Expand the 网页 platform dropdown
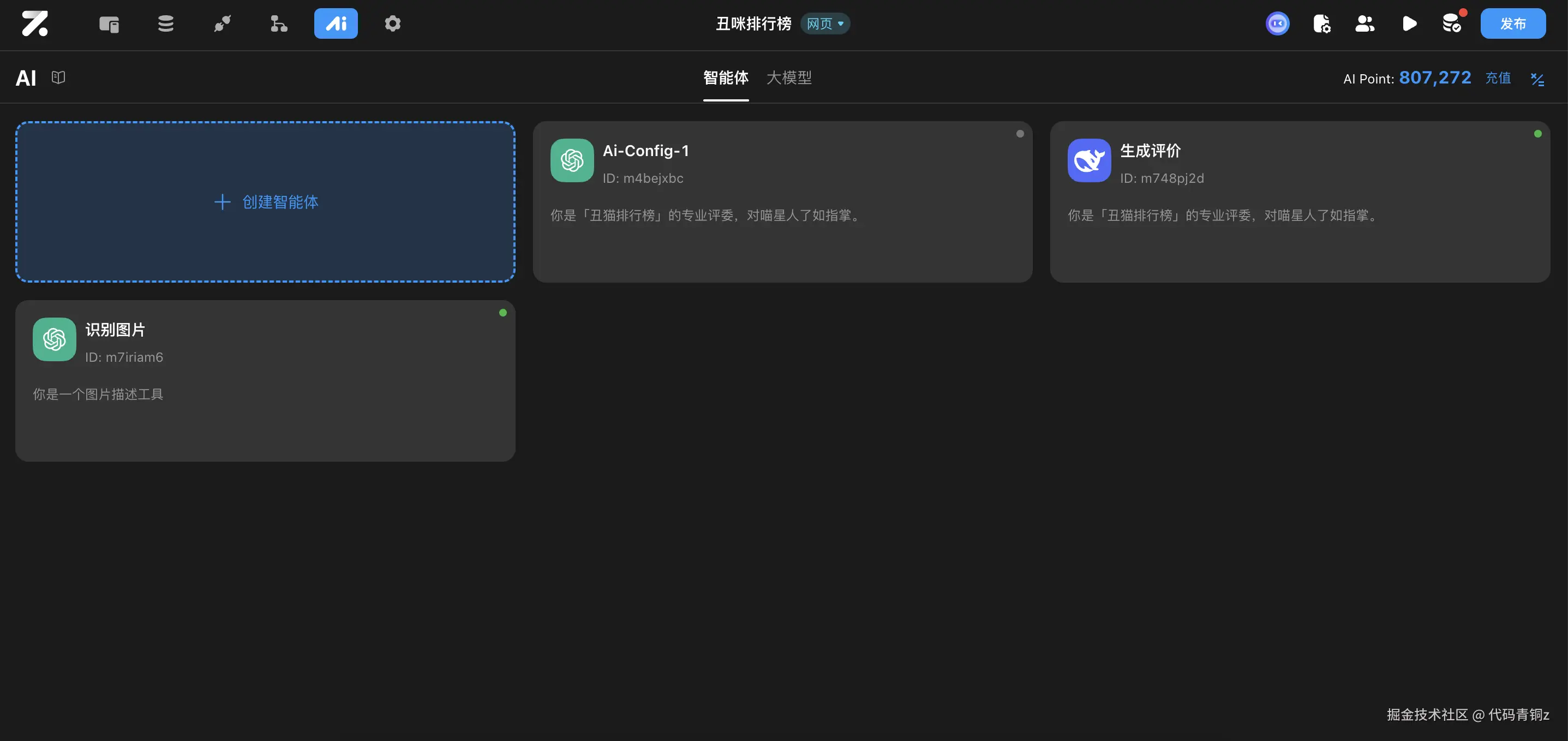 [825, 24]
